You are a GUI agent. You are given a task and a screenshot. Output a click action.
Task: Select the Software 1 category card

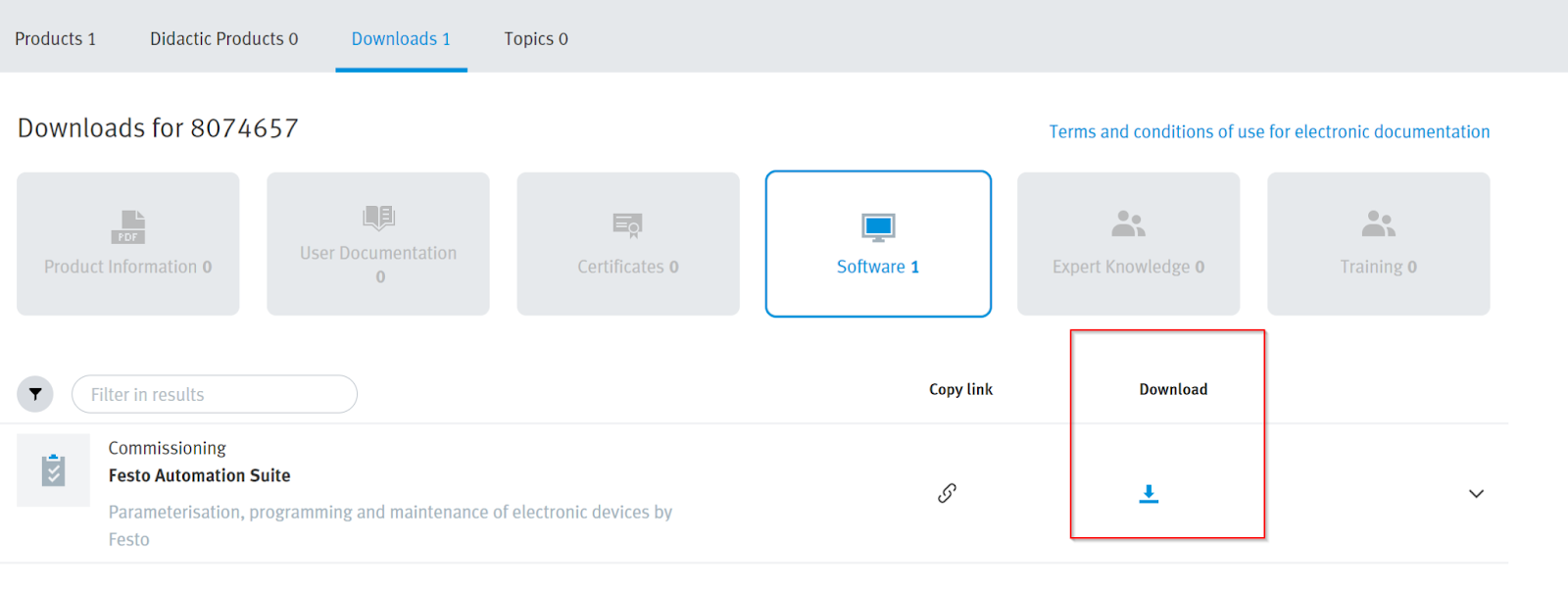[878, 244]
